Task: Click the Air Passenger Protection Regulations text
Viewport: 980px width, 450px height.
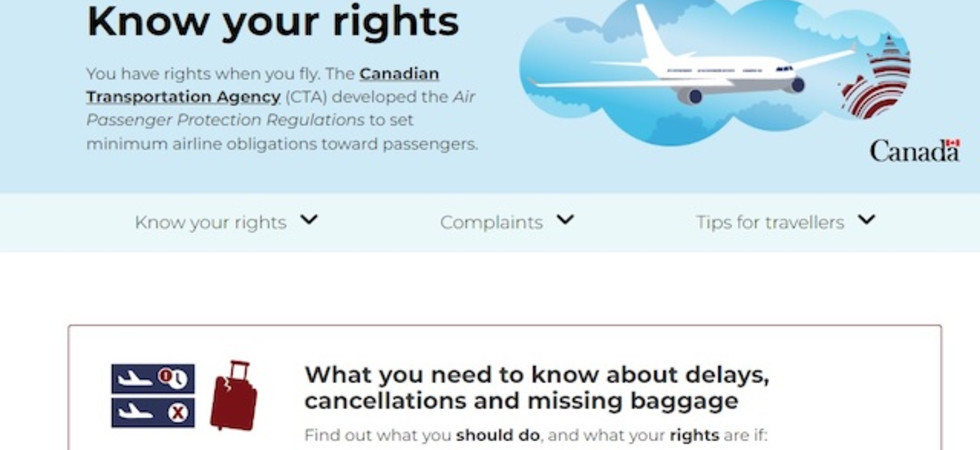Action: (x=281, y=108)
